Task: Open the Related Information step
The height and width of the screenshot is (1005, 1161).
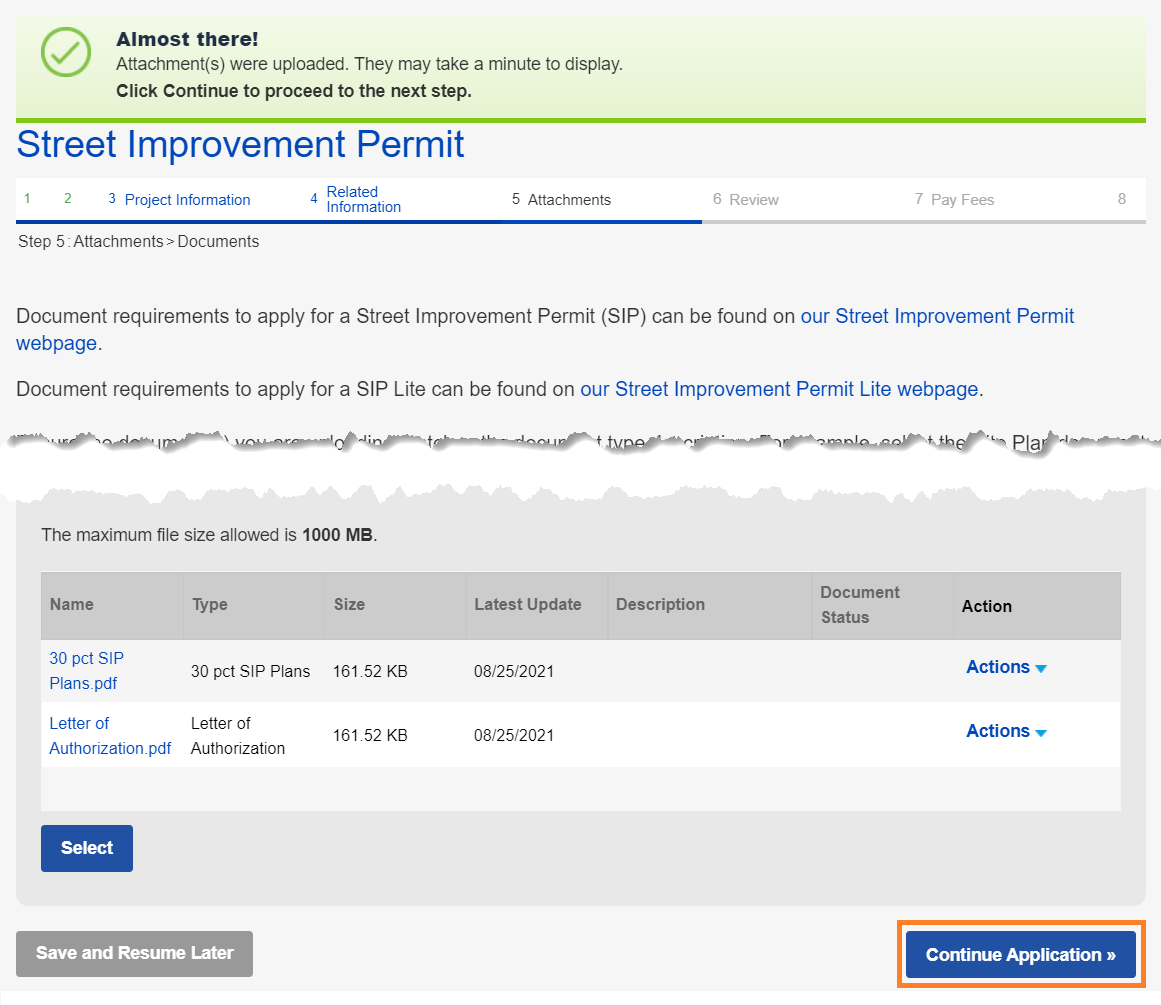Action: [x=362, y=199]
